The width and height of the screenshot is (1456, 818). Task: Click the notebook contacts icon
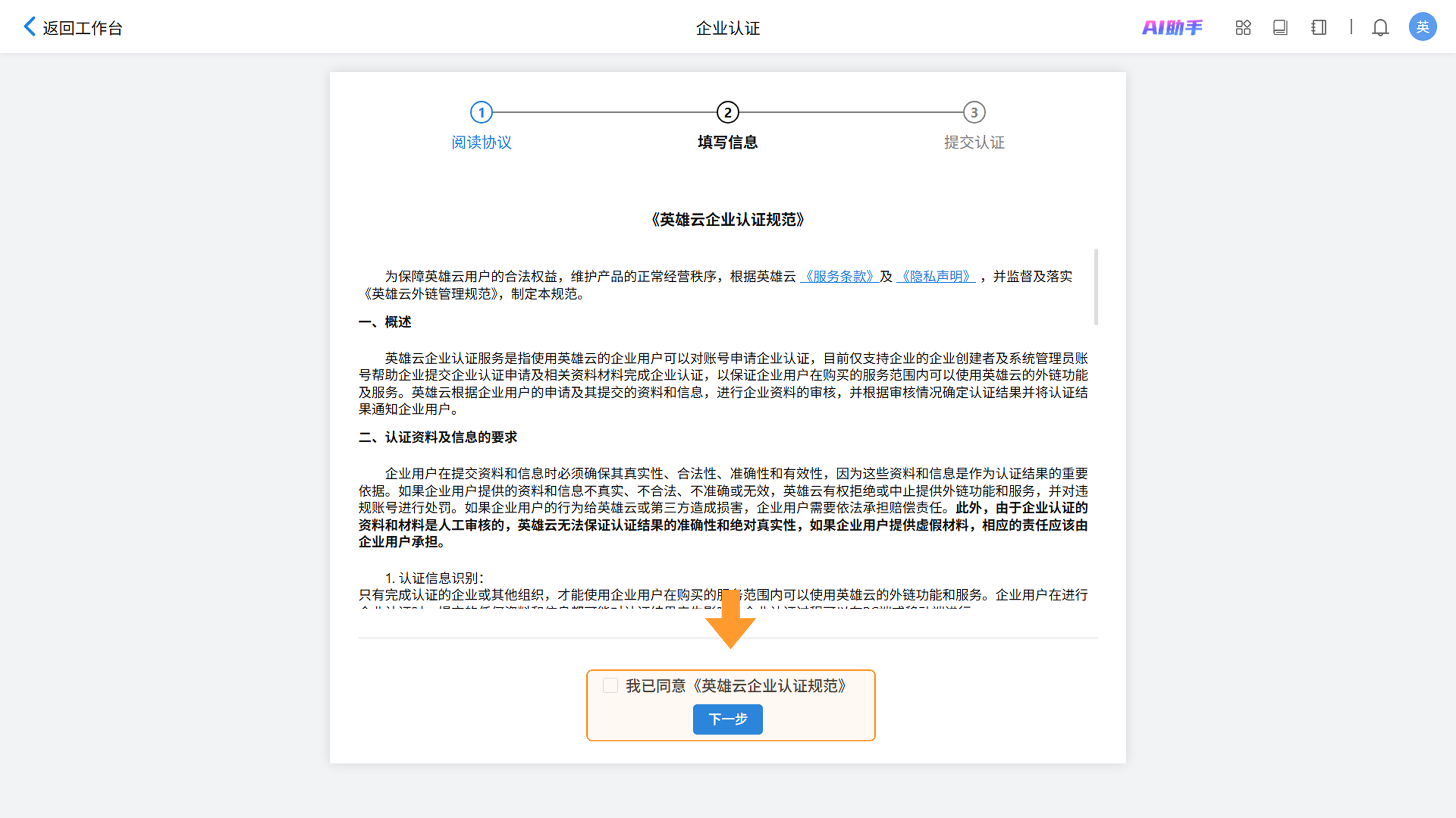coord(1319,27)
